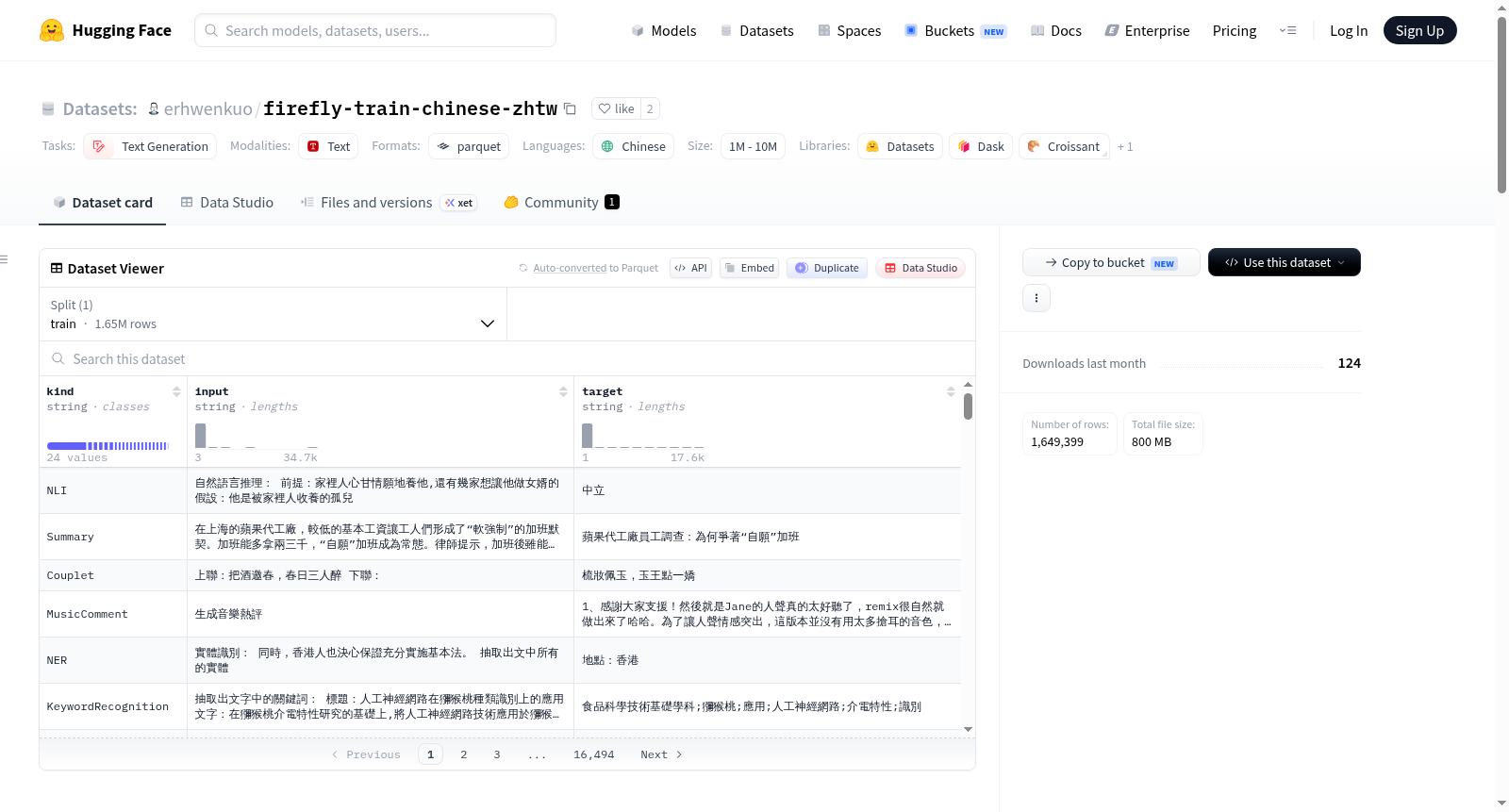Open the more options three-dot button

(1036, 298)
